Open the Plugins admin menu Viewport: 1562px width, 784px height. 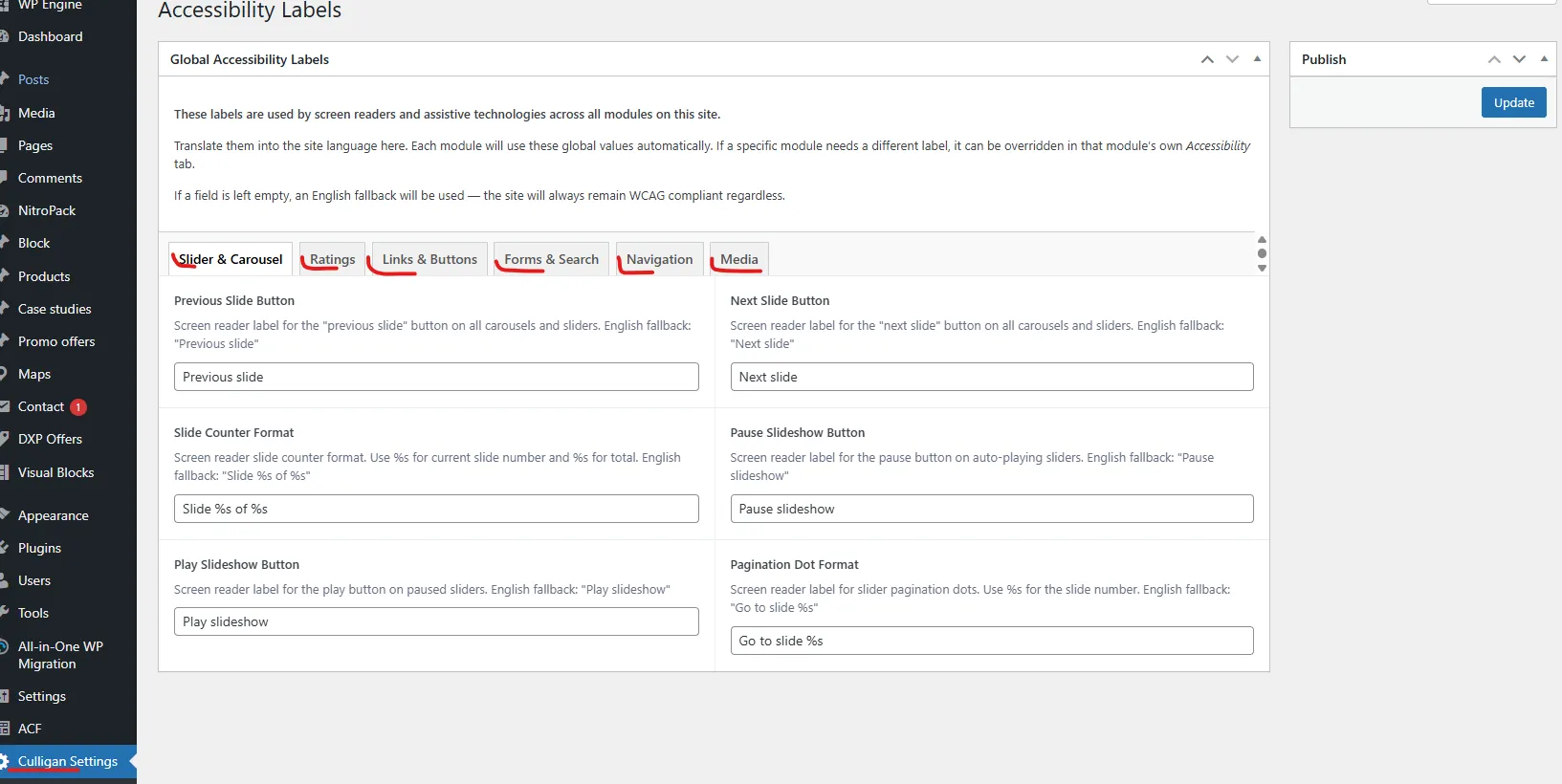point(39,548)
